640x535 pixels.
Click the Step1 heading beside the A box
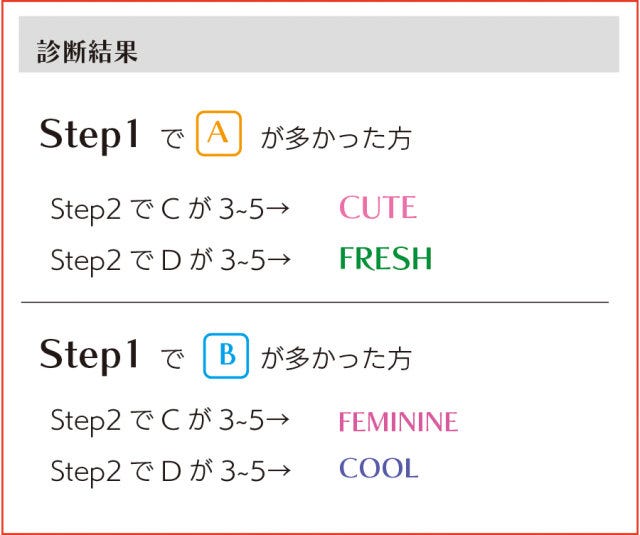(89, 136)
